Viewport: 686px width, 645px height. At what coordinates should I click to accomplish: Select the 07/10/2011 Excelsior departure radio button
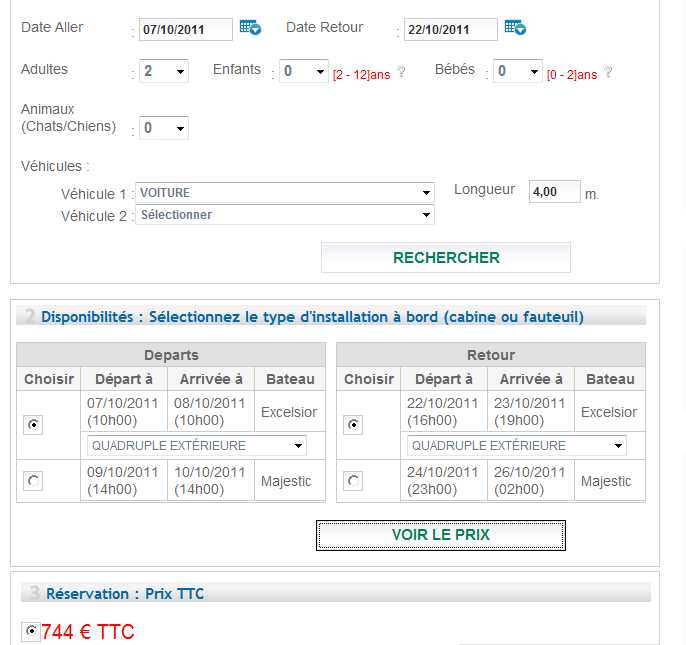coord(33,424)
